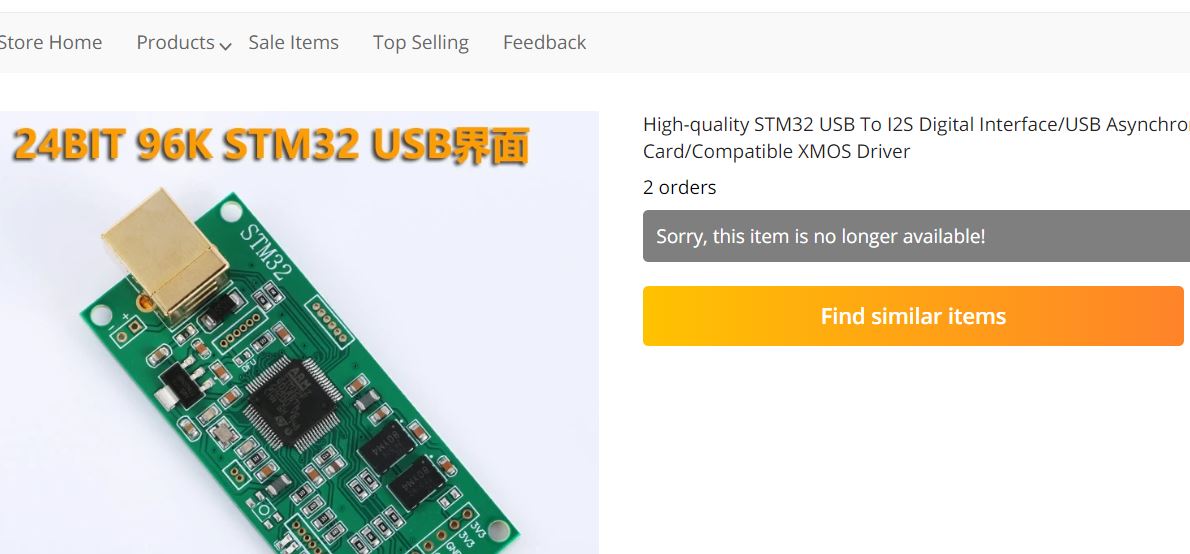Image resolution: width=1190 pixels, height=554 pixels.
Task: Click the upper of two small black ICs
Action: tap(387, 448)
